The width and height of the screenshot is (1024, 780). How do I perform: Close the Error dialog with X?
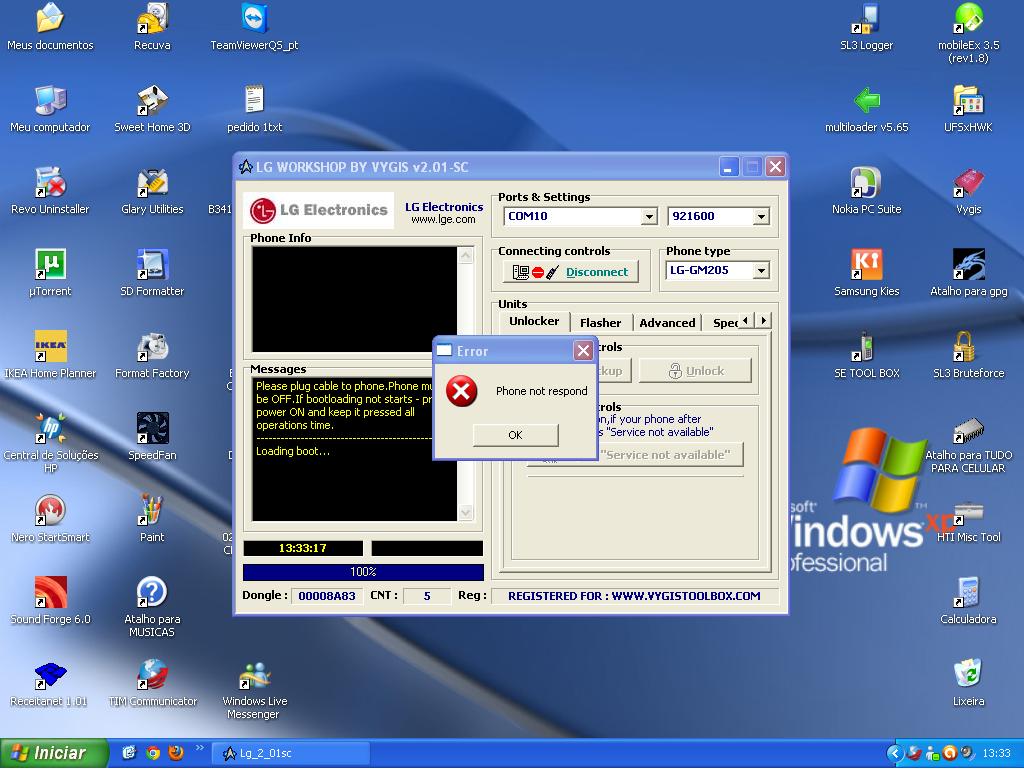(x=583, y=351)
